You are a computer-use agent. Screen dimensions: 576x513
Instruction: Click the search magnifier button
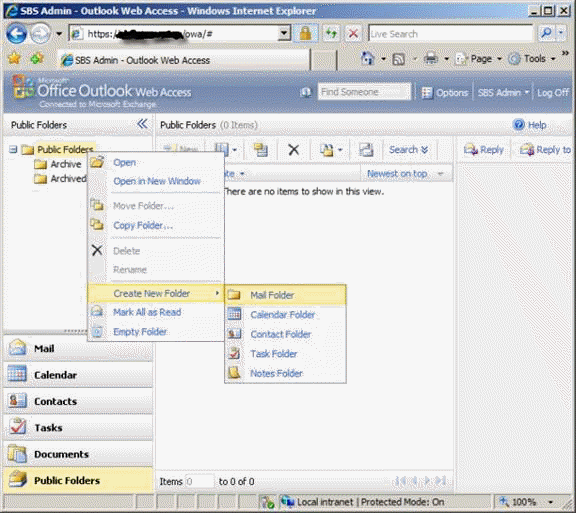[x=546, y=33]
